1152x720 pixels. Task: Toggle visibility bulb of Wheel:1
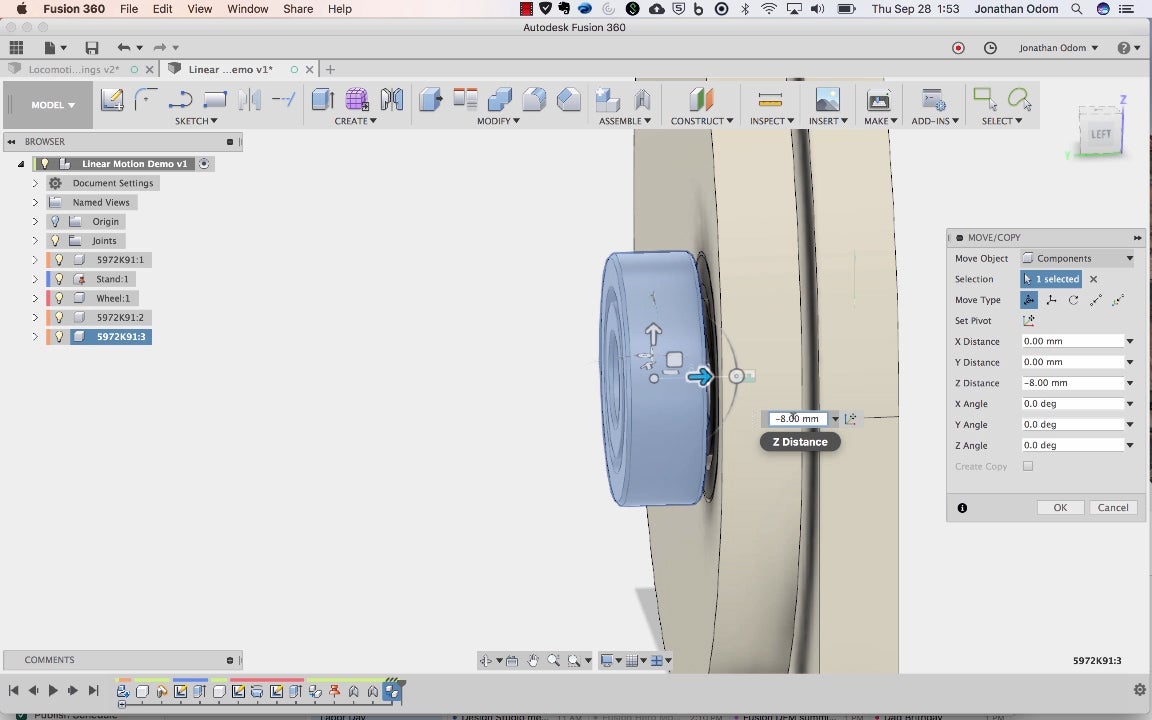tap(60, 298)
